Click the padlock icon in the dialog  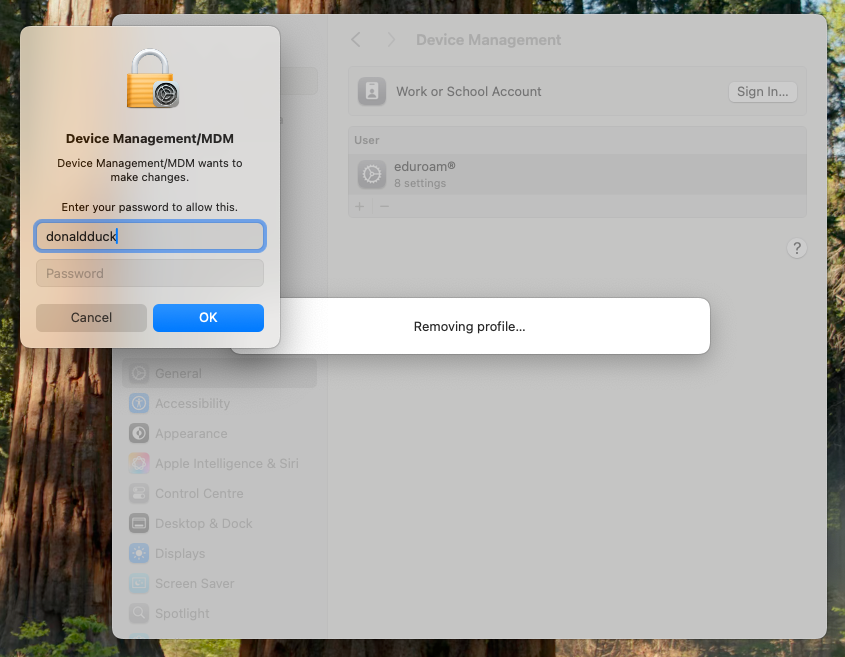point(151,80)
